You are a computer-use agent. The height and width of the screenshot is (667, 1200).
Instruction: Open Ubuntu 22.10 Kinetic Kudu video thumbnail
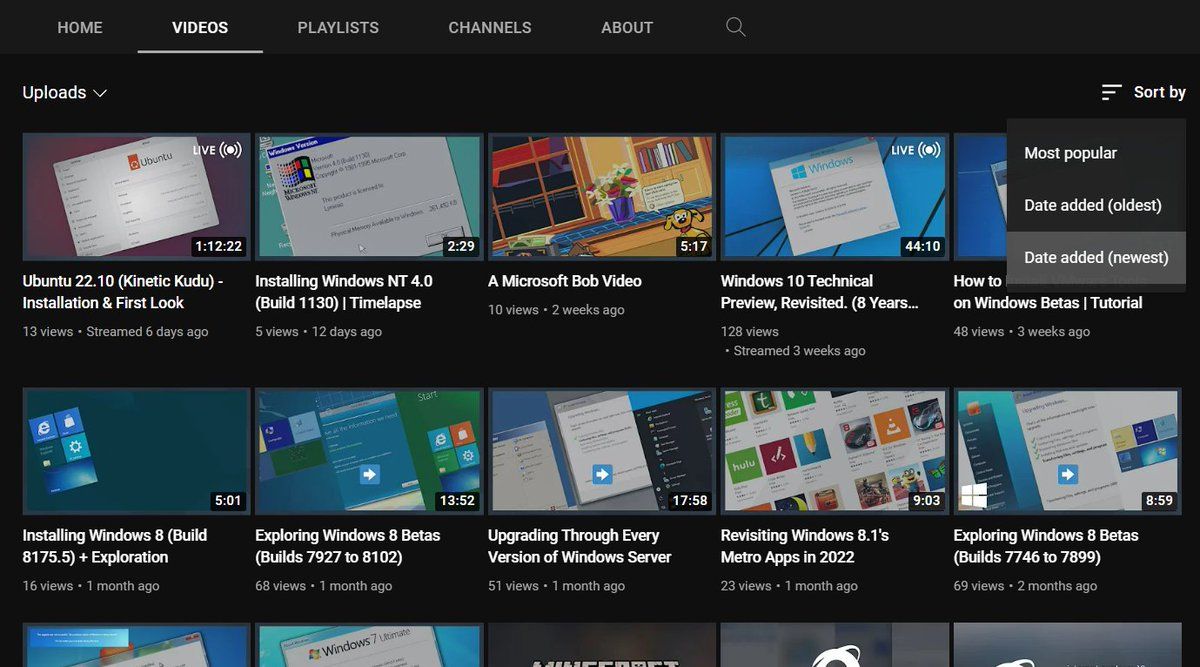coord(136,196)
